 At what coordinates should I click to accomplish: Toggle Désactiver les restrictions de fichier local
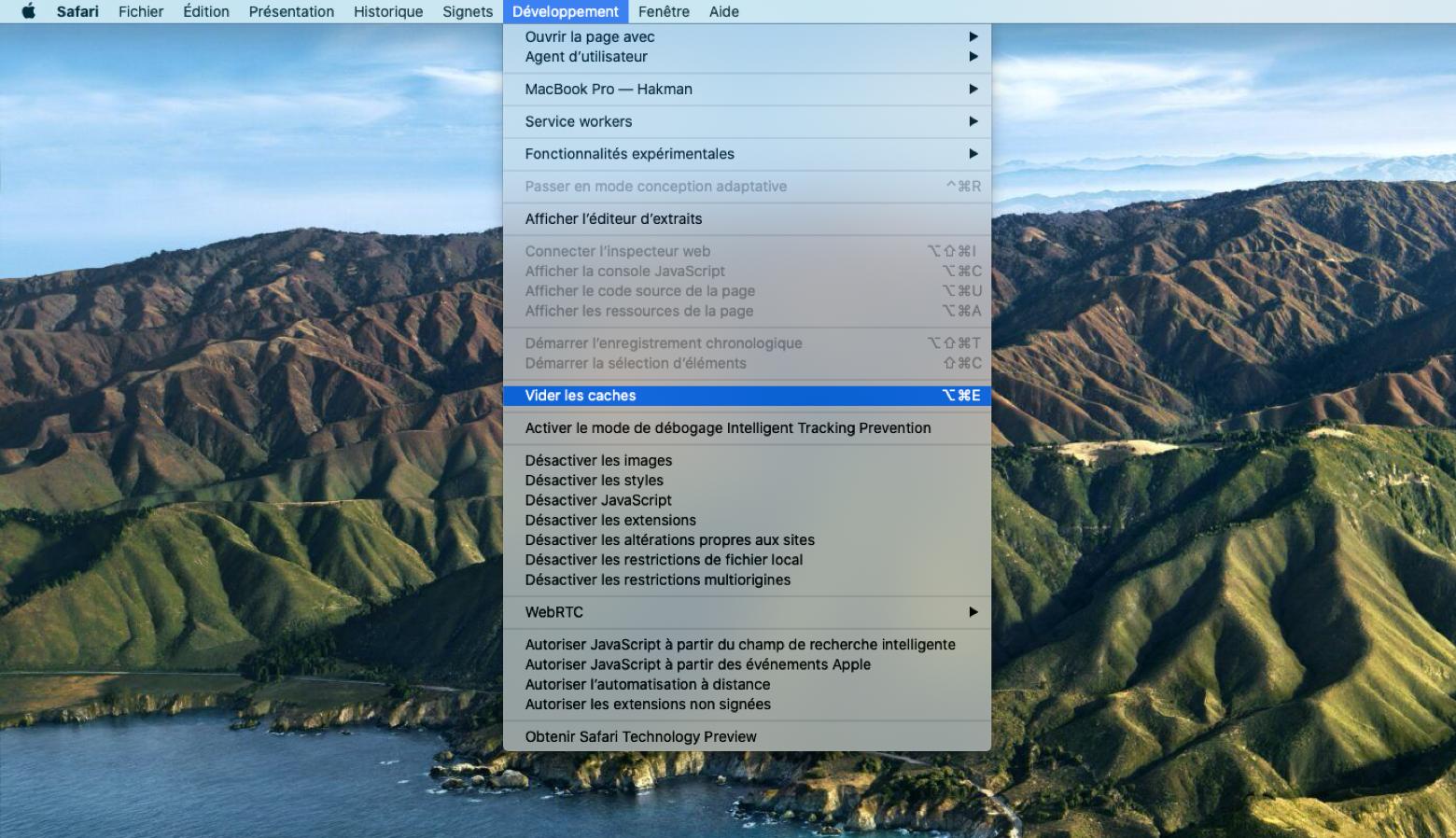click(747, 560)
